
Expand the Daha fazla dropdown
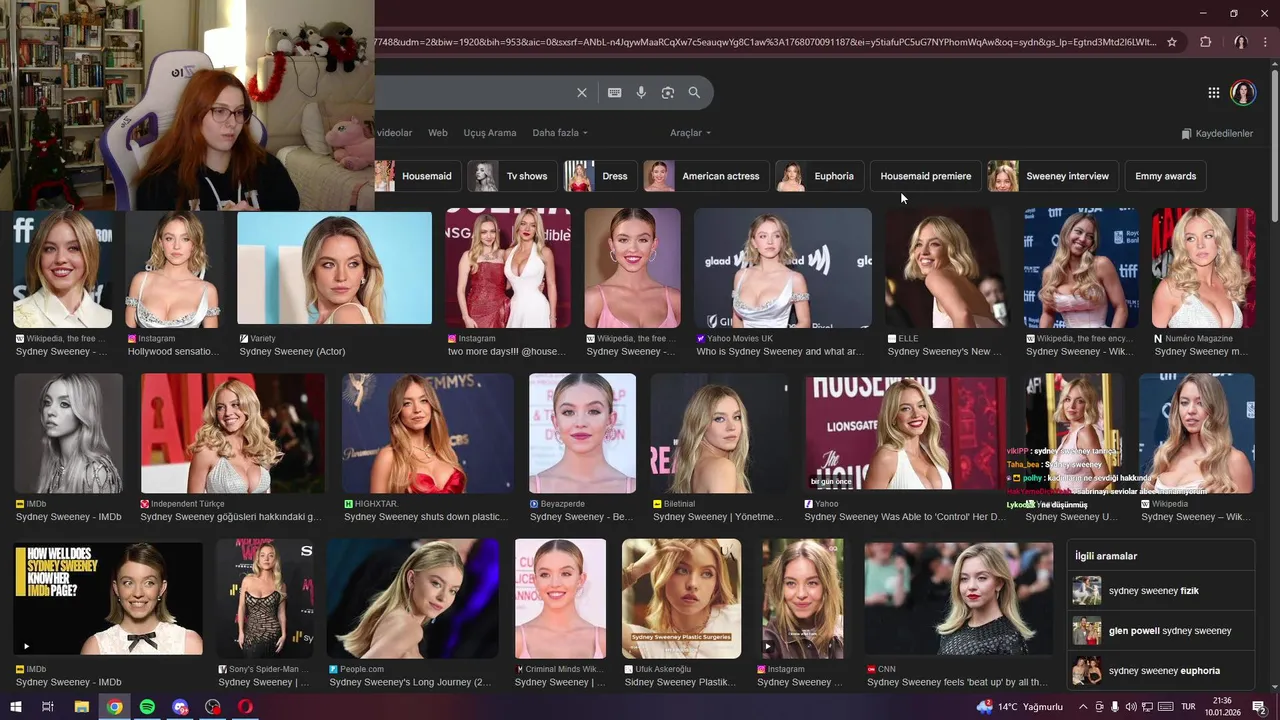click(559, 133)
